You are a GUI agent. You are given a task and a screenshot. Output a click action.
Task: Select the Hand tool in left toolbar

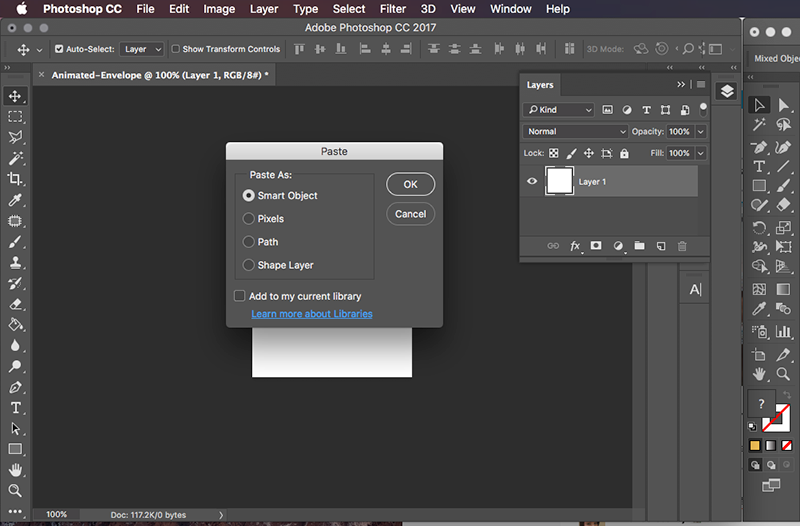tap(15, 470)
